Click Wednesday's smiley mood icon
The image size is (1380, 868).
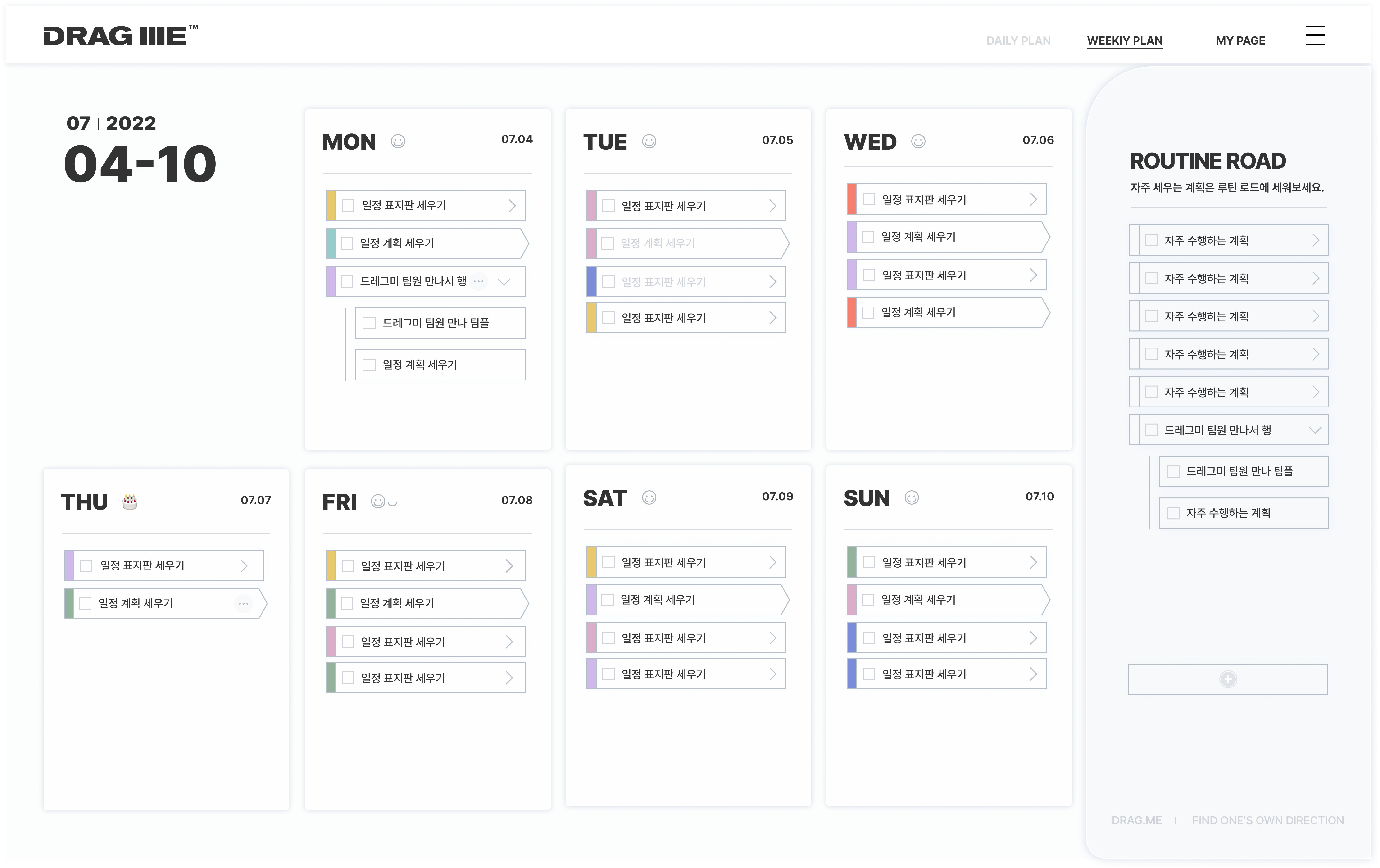pos(918,141)
